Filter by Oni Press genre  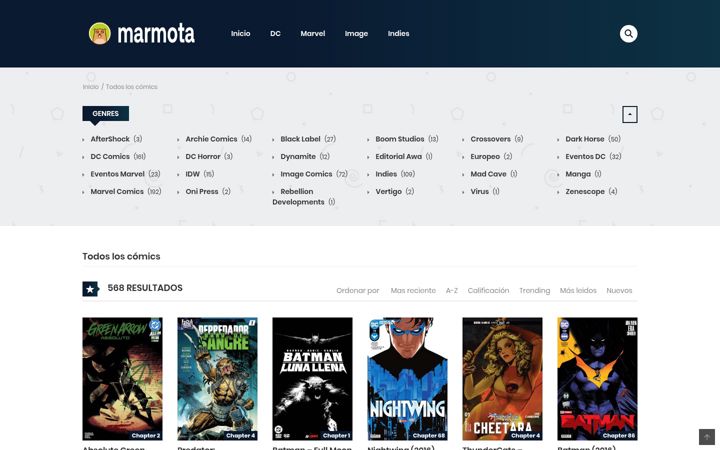pos(202,191)
